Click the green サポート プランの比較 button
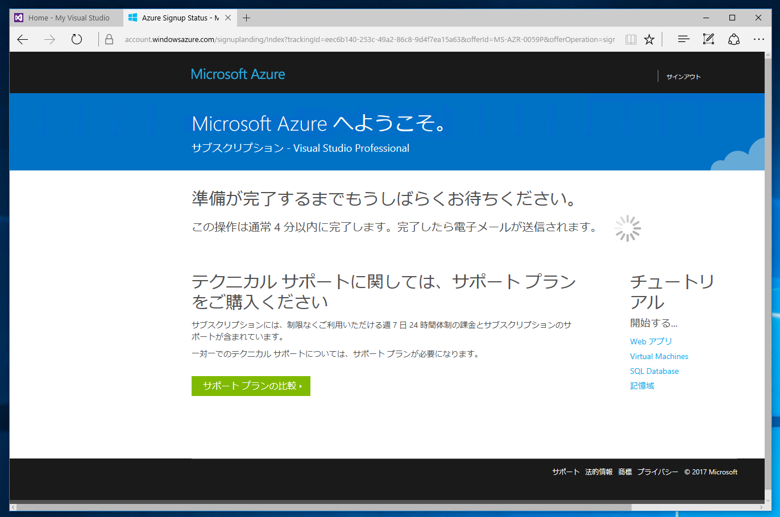Viewport: 780px width, 517px height. pos(251,386)
